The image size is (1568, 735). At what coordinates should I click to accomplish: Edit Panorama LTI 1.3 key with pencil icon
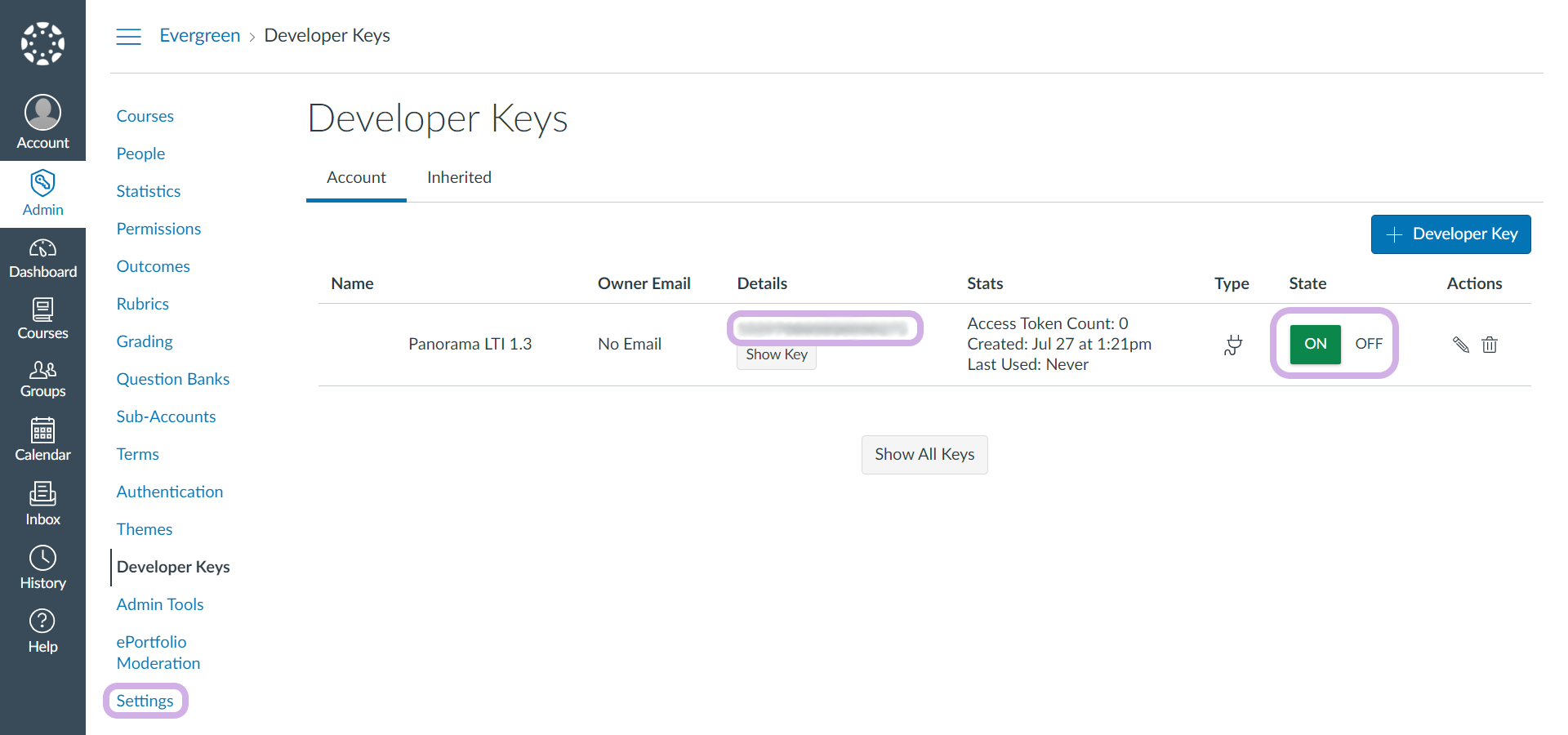(x=1461, y=345)
